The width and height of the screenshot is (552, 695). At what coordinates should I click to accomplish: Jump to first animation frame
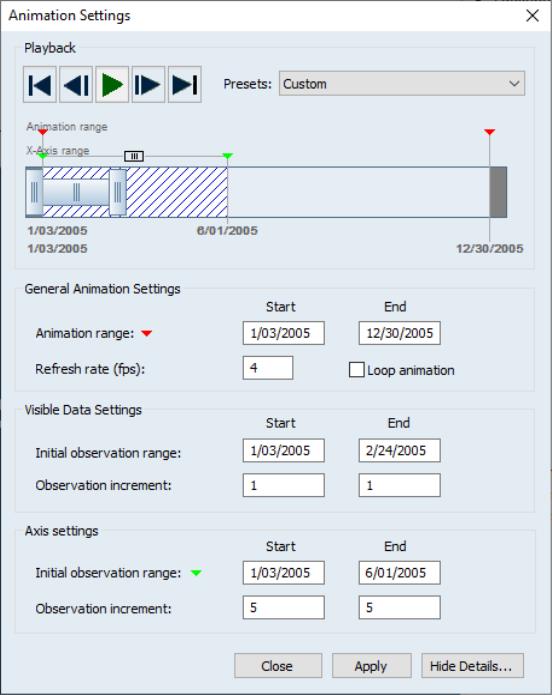coord(39,85)
